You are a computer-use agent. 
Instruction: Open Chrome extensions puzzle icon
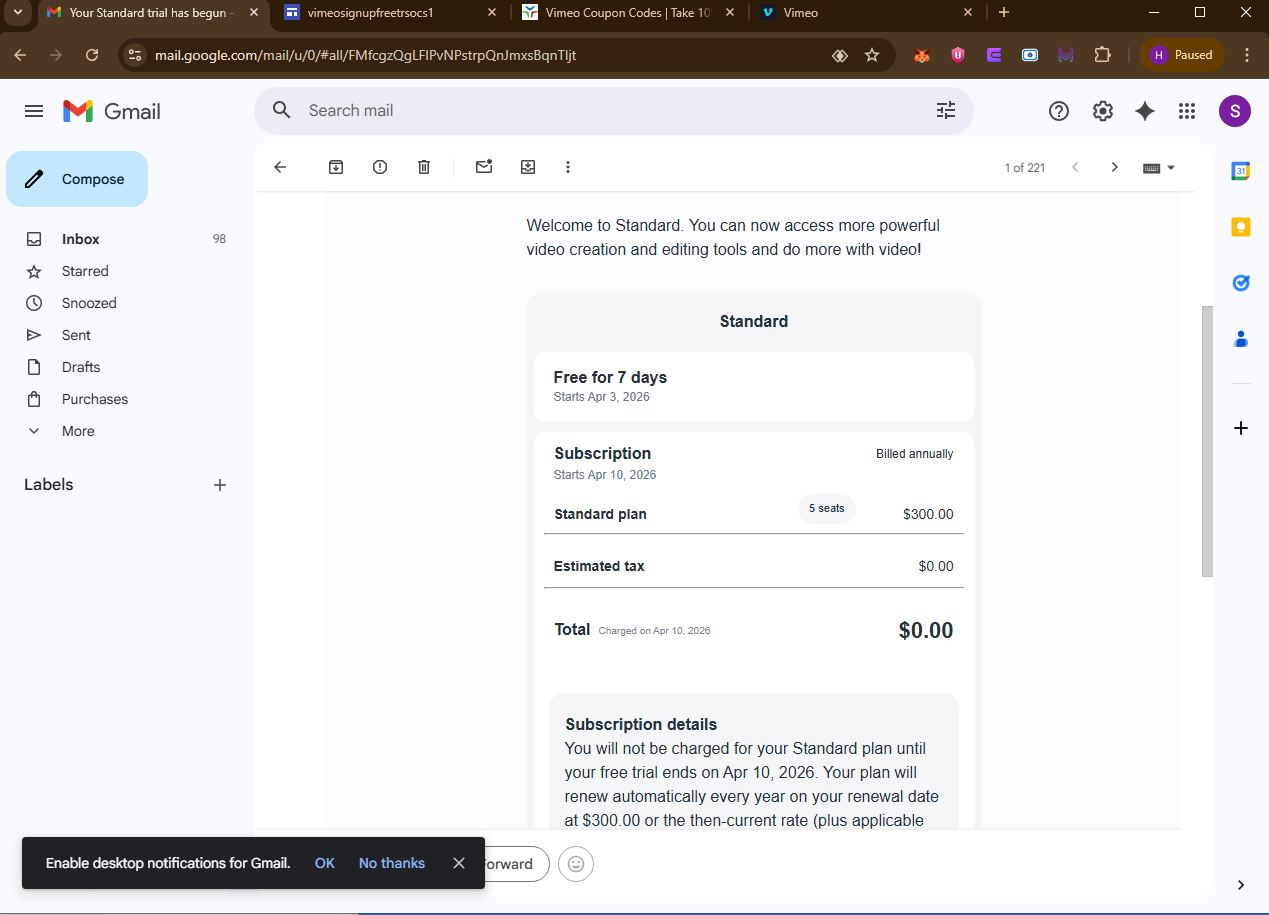(1103, 55)
